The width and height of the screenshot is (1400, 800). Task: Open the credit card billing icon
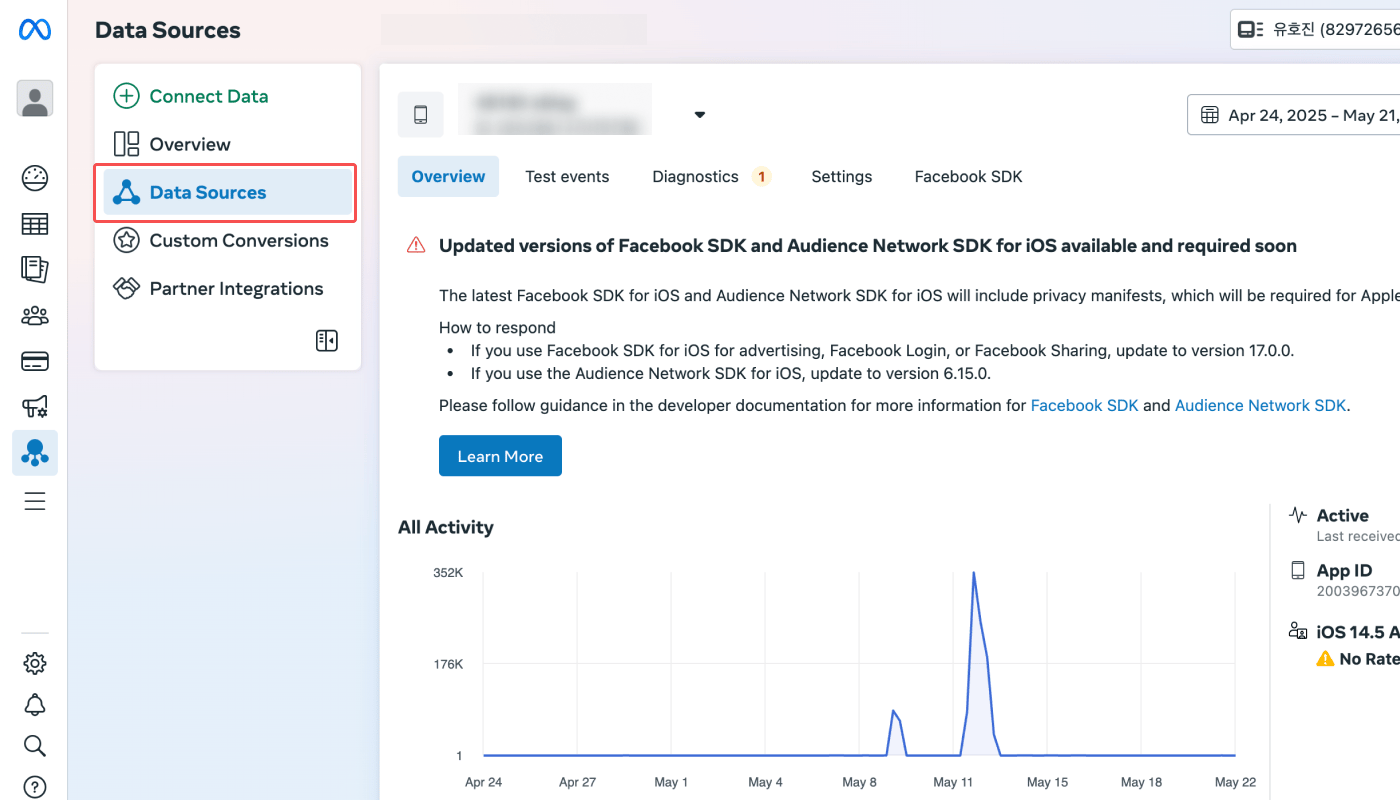tap(35, 362)
